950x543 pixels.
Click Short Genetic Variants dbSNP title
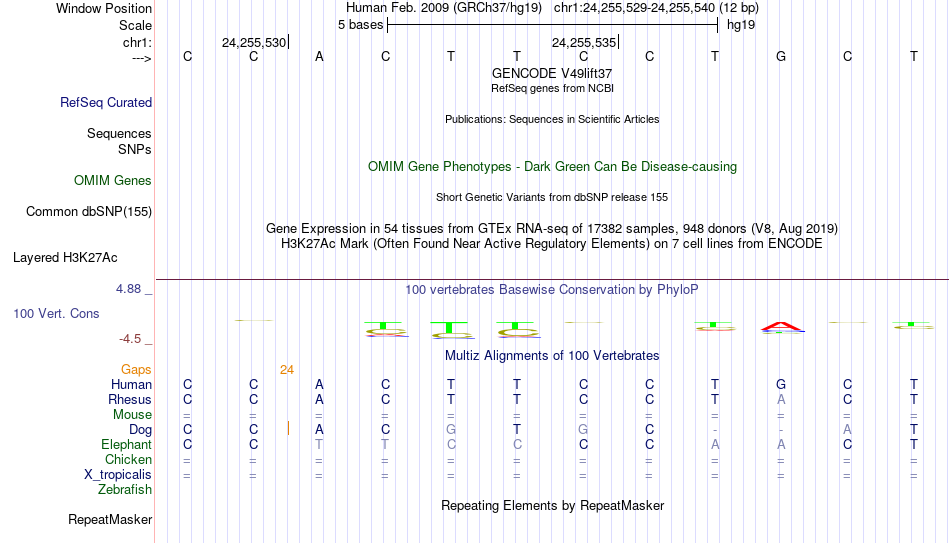[x=552, y=198]
